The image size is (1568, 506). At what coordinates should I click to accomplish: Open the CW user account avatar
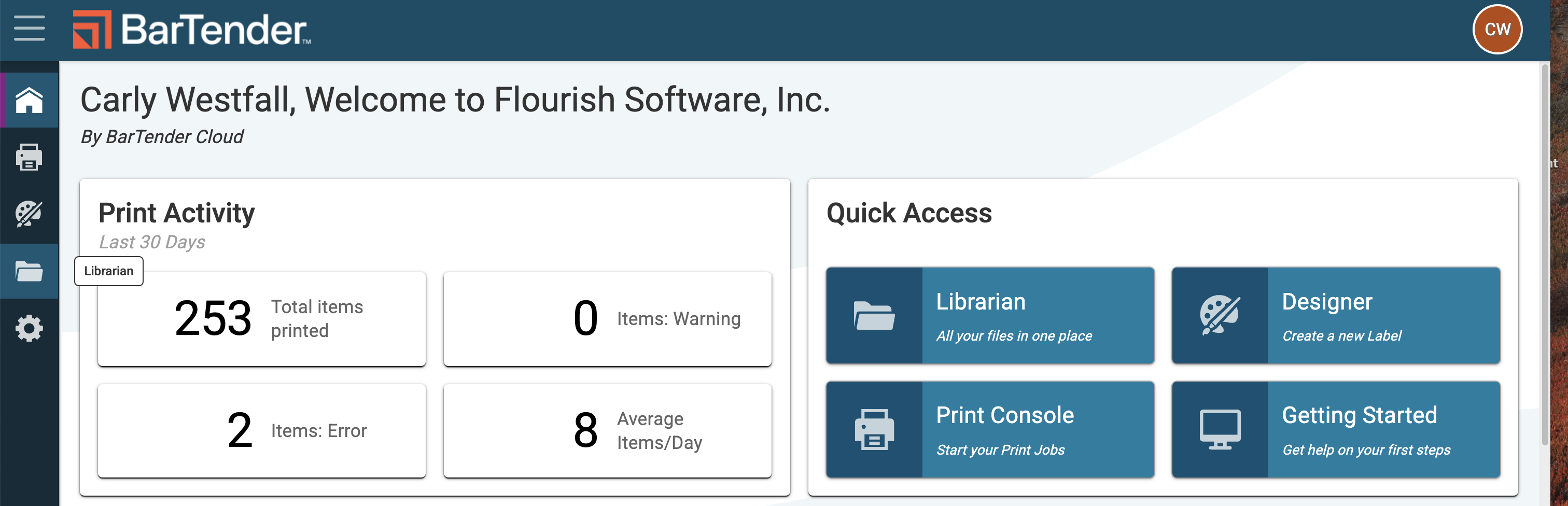coord(1497,29)
